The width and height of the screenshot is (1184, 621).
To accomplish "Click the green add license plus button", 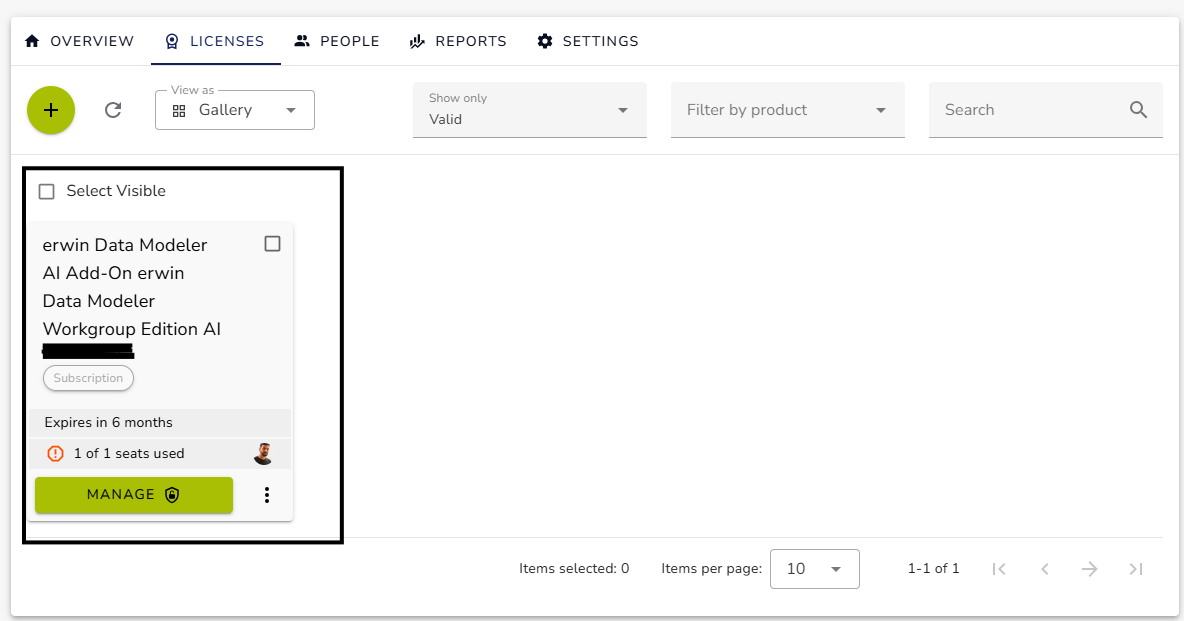I will (x=51, y=110).
